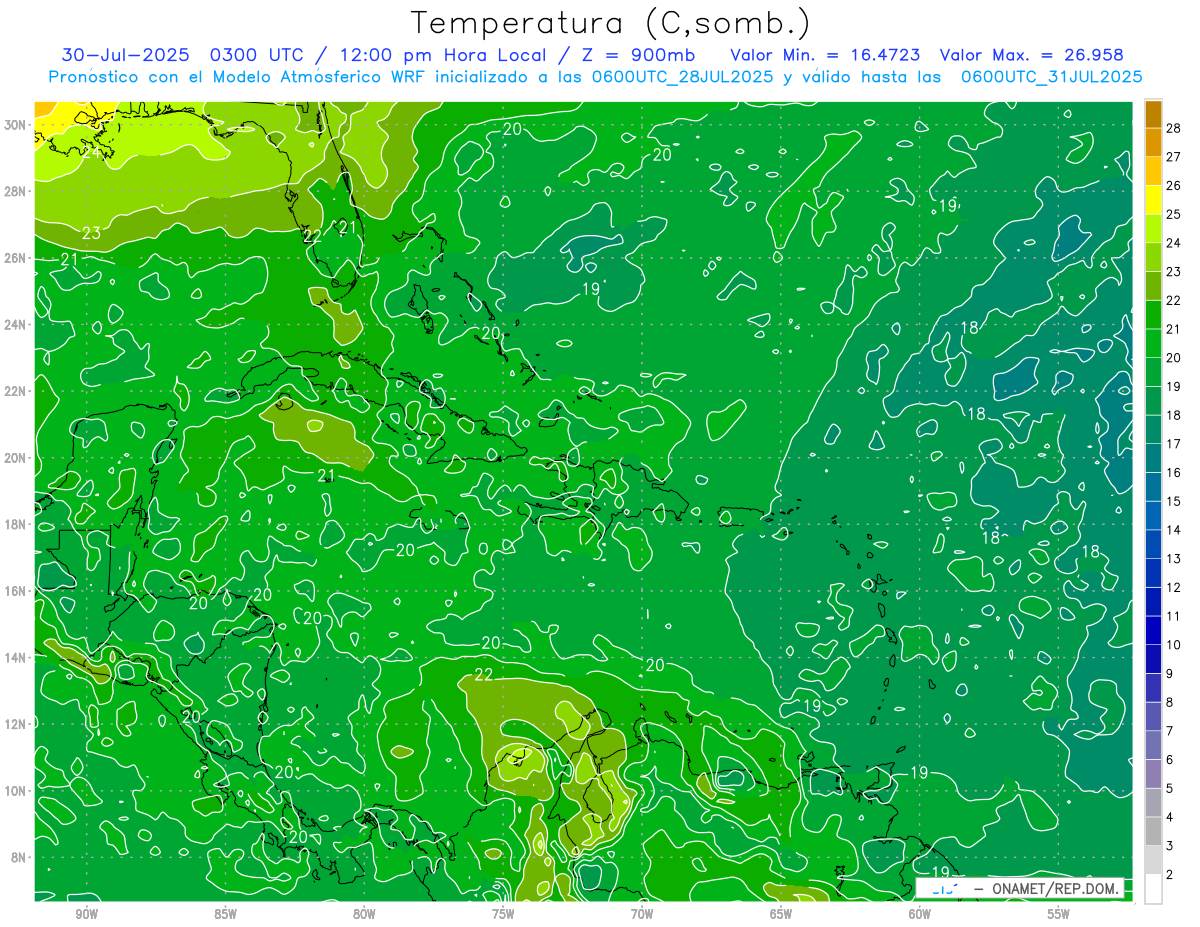Click the 24N latitude axis label
Screen dimensions: 1200x927
[15, 324]
